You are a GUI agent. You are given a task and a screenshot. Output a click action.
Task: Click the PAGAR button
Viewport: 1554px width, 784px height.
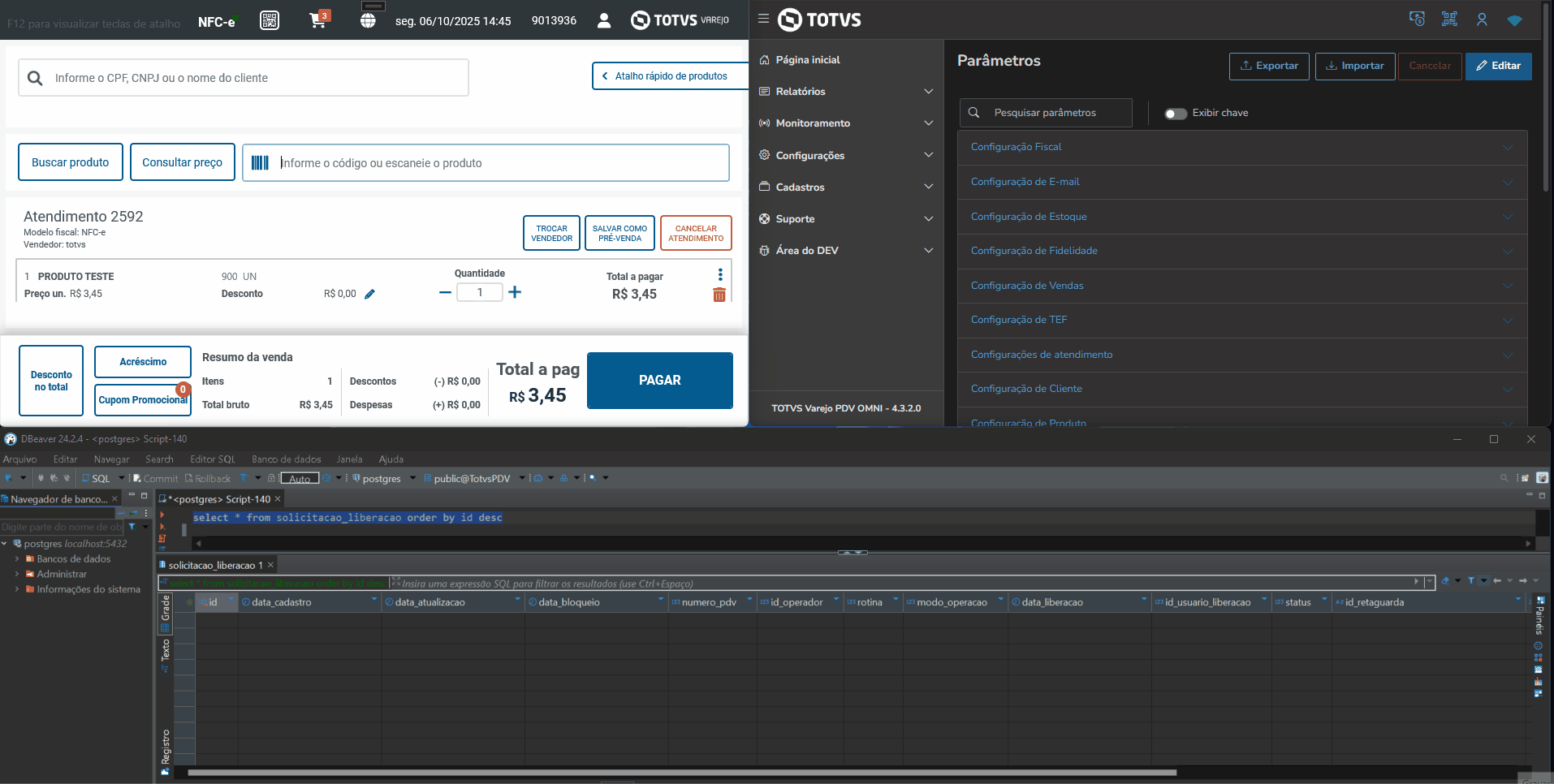tap(660, 380)
